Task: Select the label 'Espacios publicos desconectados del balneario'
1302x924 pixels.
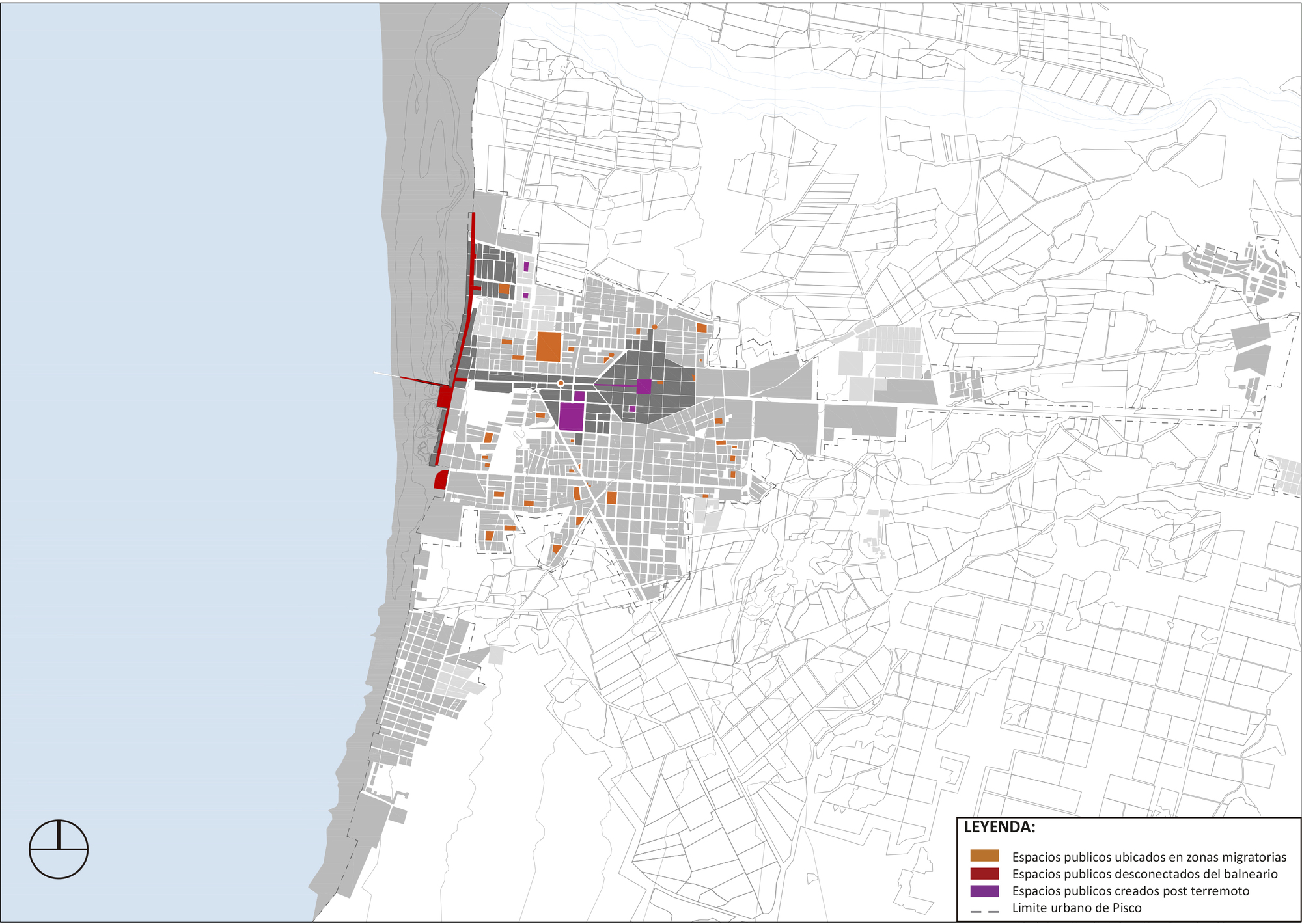Action: [x=1144, y=874]
